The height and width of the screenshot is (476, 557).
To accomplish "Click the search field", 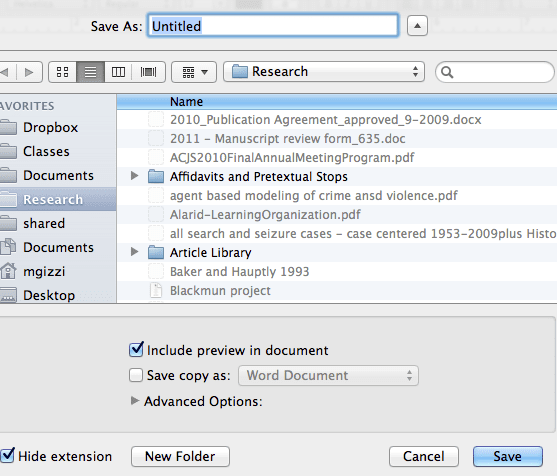I will pos(494,72).
